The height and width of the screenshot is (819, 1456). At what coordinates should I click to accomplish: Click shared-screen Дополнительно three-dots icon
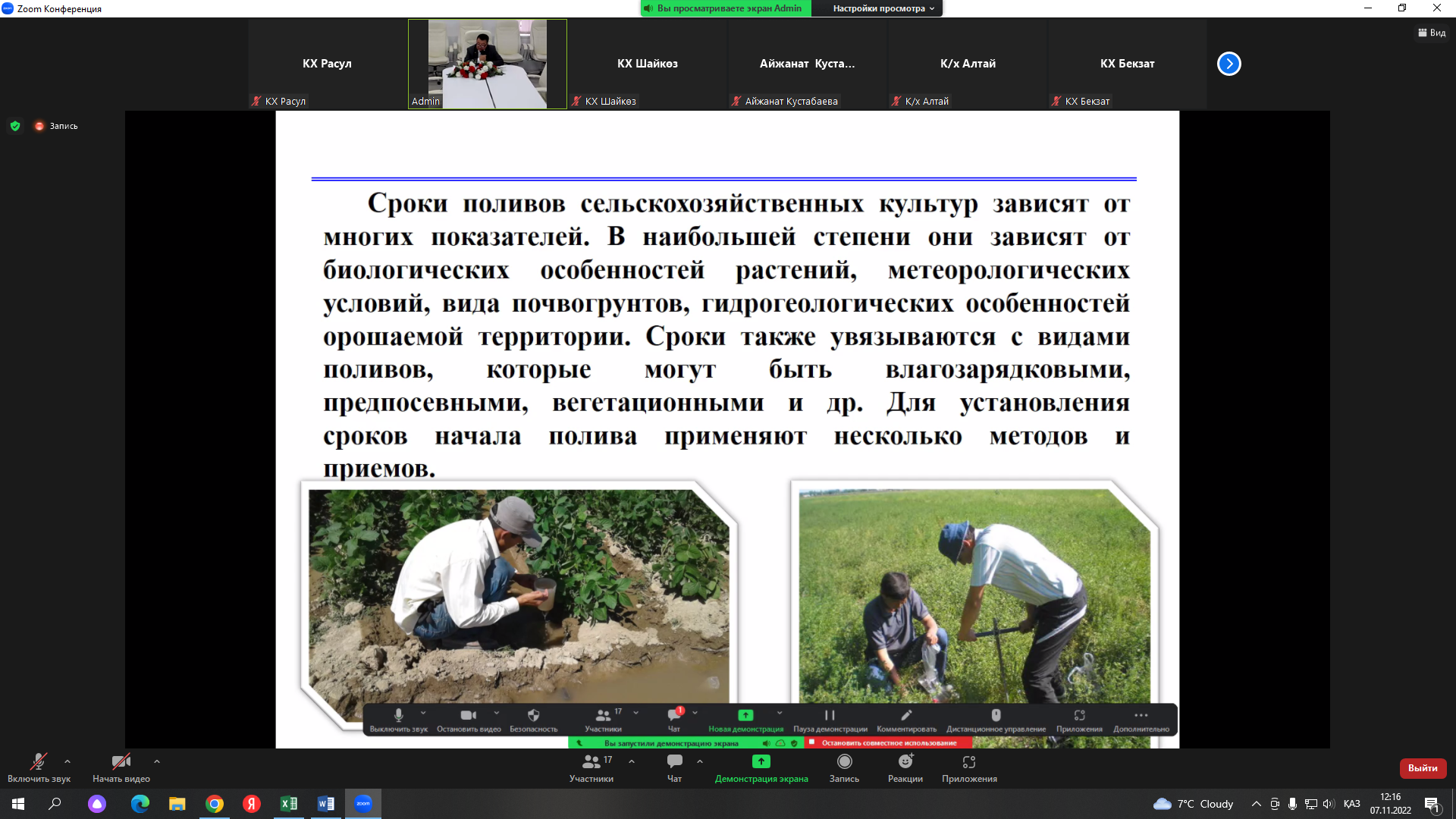[x=1141, y=714]
